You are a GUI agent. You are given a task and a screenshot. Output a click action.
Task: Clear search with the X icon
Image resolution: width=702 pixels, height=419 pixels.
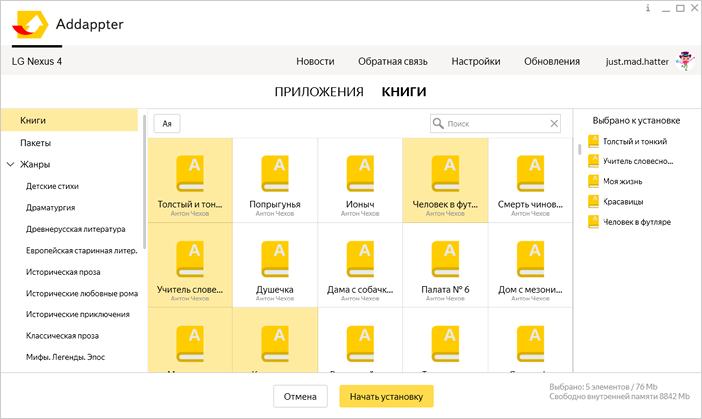pos(555,124)
